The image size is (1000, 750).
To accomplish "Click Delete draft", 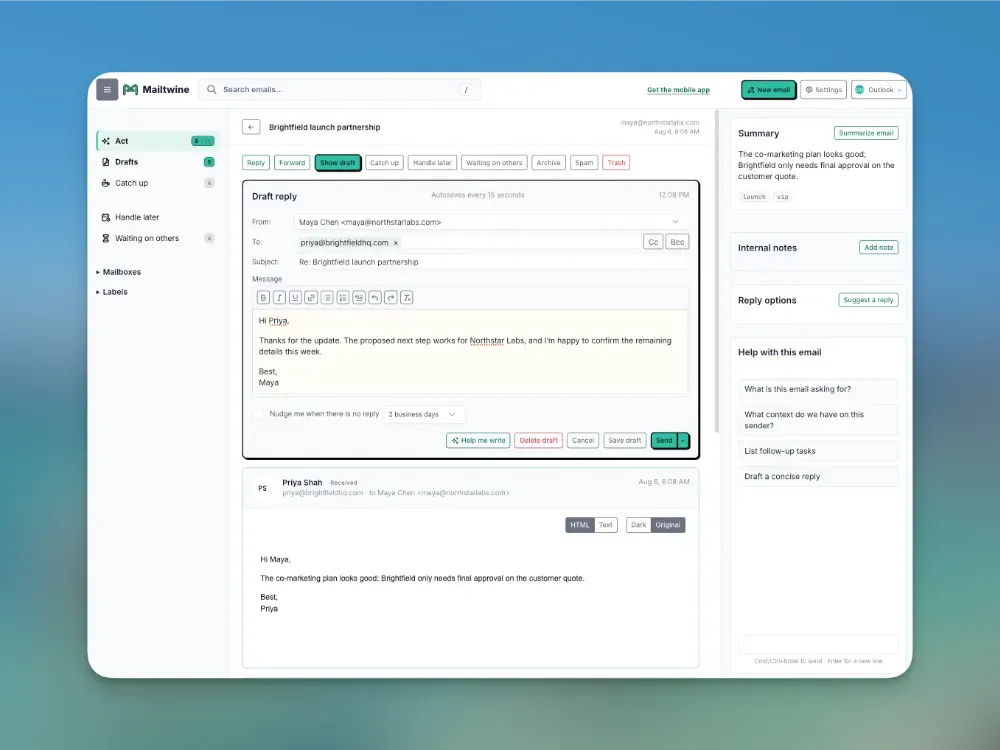I will pos(538,441).
